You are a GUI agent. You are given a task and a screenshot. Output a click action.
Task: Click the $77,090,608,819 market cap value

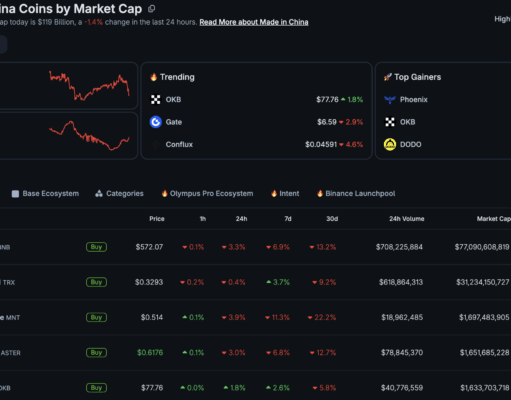(x=482, y=247)
